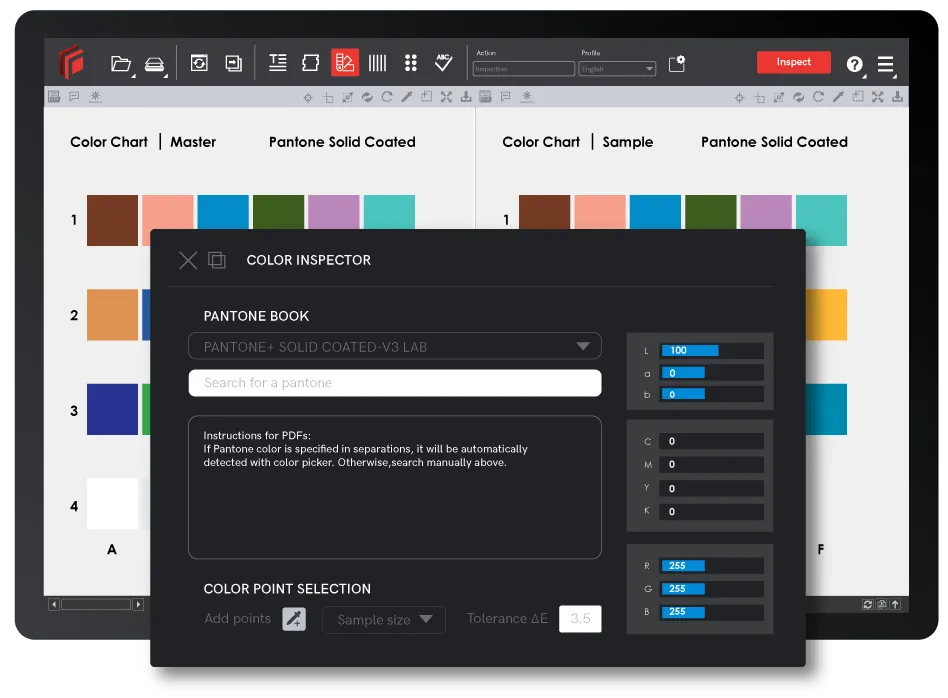This screenshot has width=948, height=698.
Task: Click the K value field
Action: [712, 512]
